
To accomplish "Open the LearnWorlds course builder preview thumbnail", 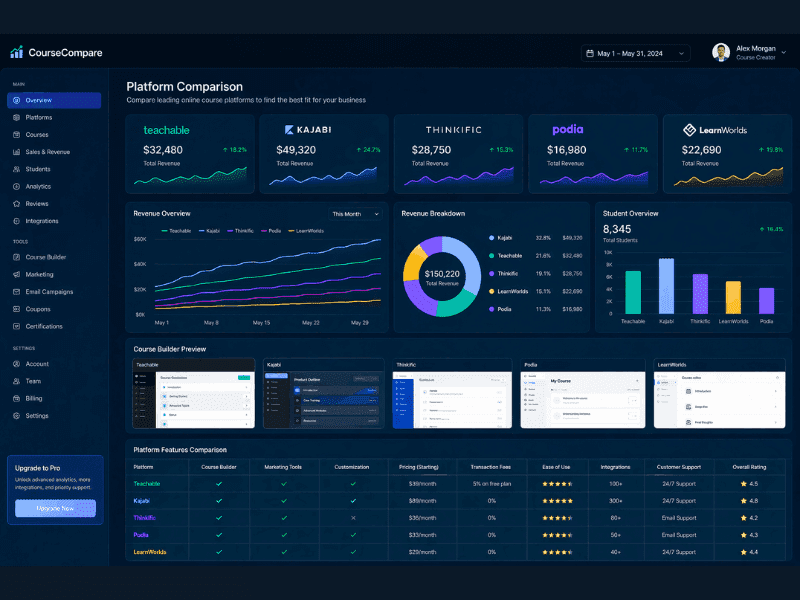I will (x=719, y=393).
